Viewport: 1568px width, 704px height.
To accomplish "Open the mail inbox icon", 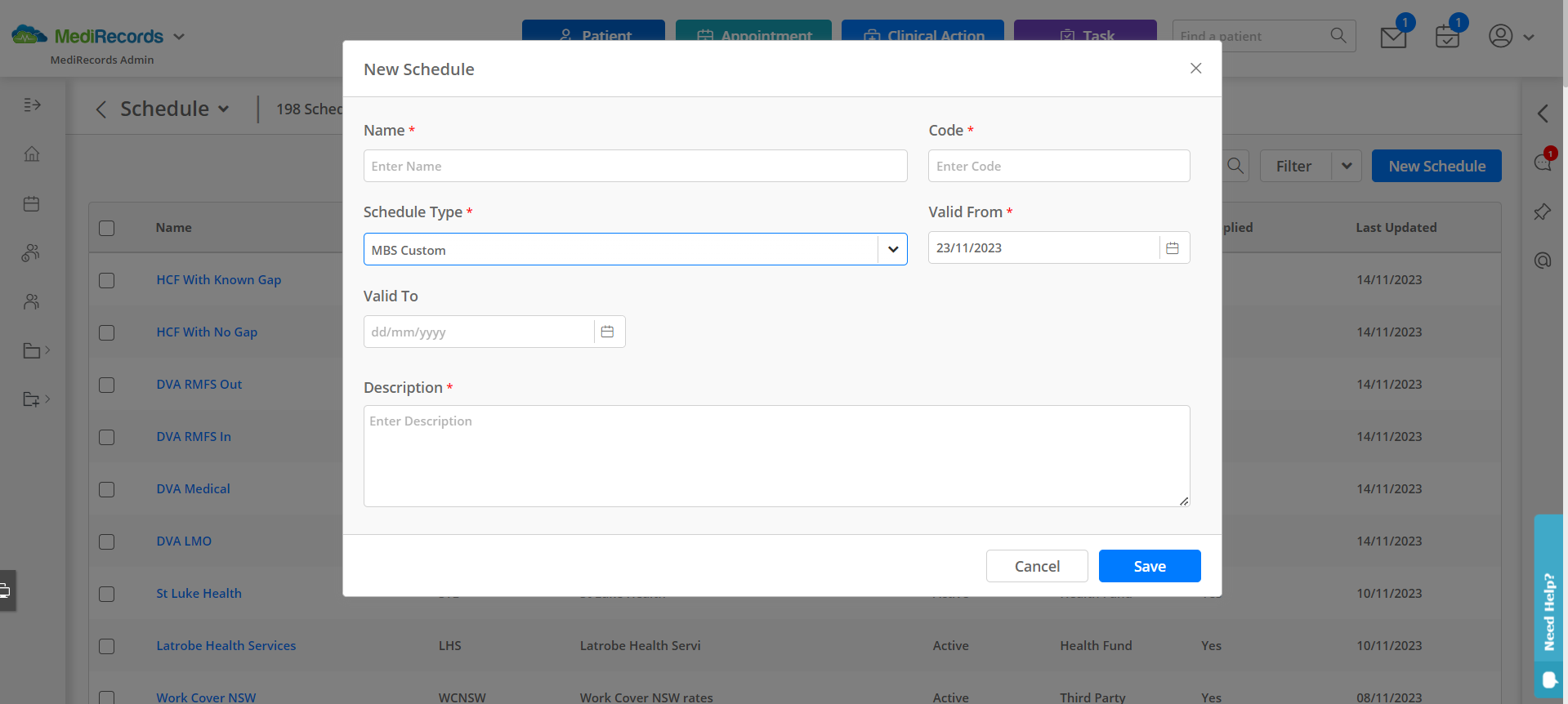I will 1393,37.
